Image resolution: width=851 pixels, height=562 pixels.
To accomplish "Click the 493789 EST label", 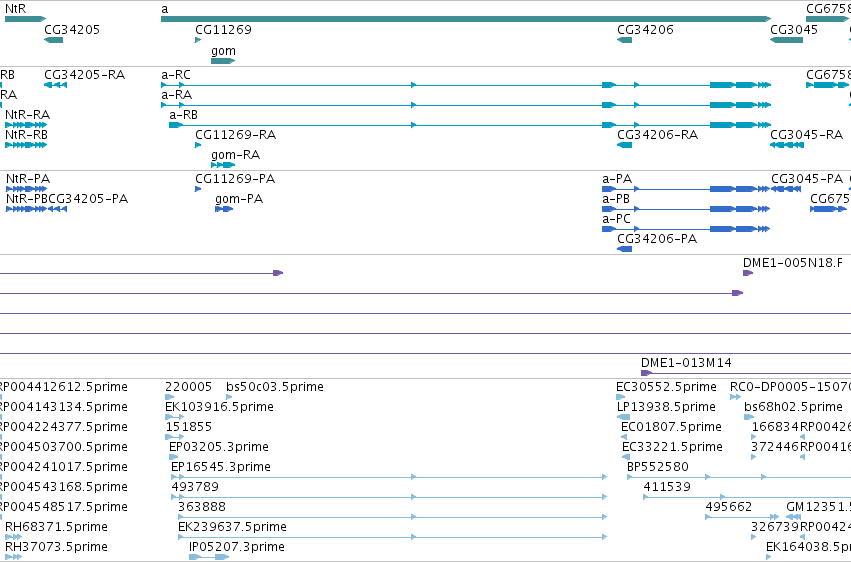I will [x=195, y=487].
